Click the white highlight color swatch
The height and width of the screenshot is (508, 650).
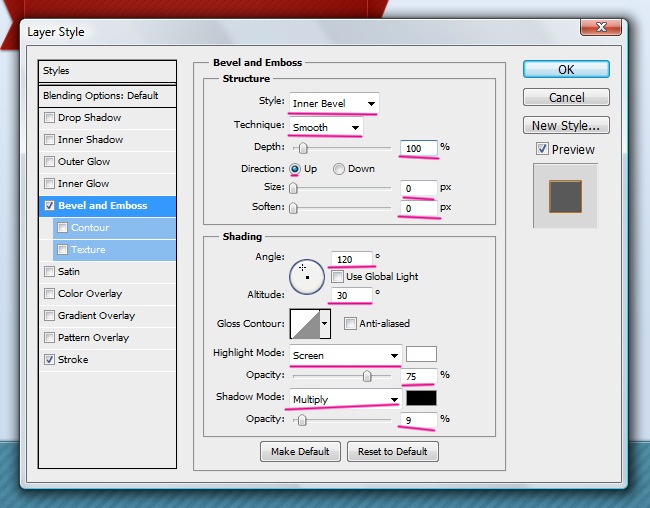tap(421, 354)
